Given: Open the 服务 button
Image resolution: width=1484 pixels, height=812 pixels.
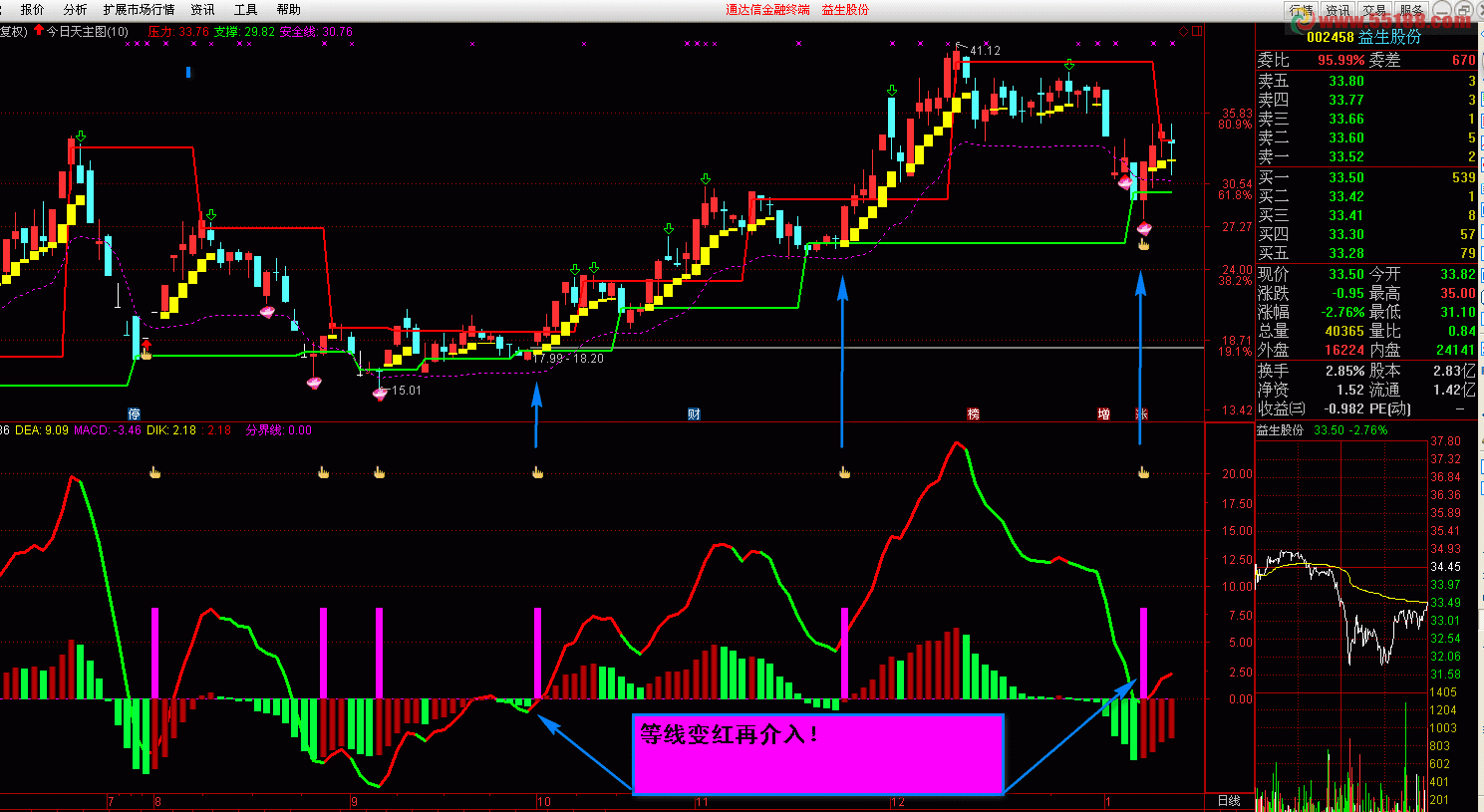Looking at the screenshot, I should 1411,11.
